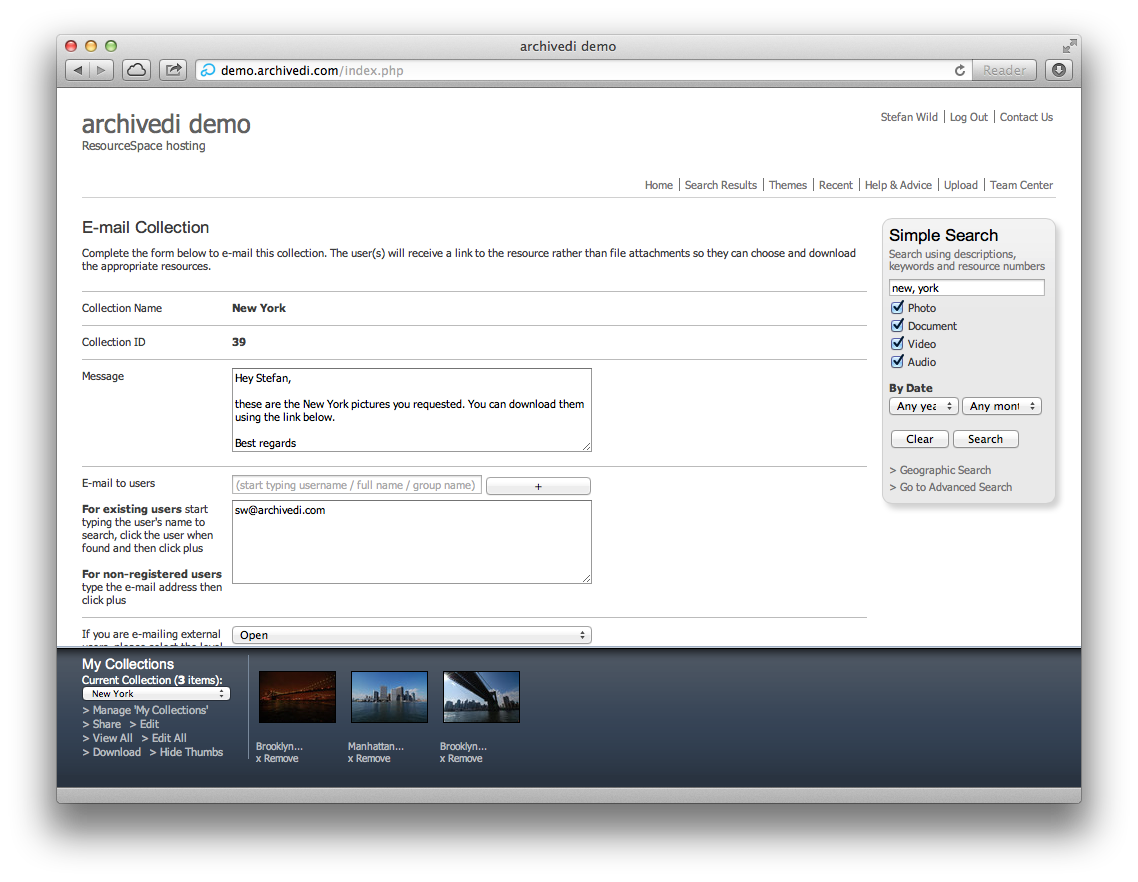The image size is (1138, 882).
Task: Open the Geographic Search link
Action: [x=945, y=470]
